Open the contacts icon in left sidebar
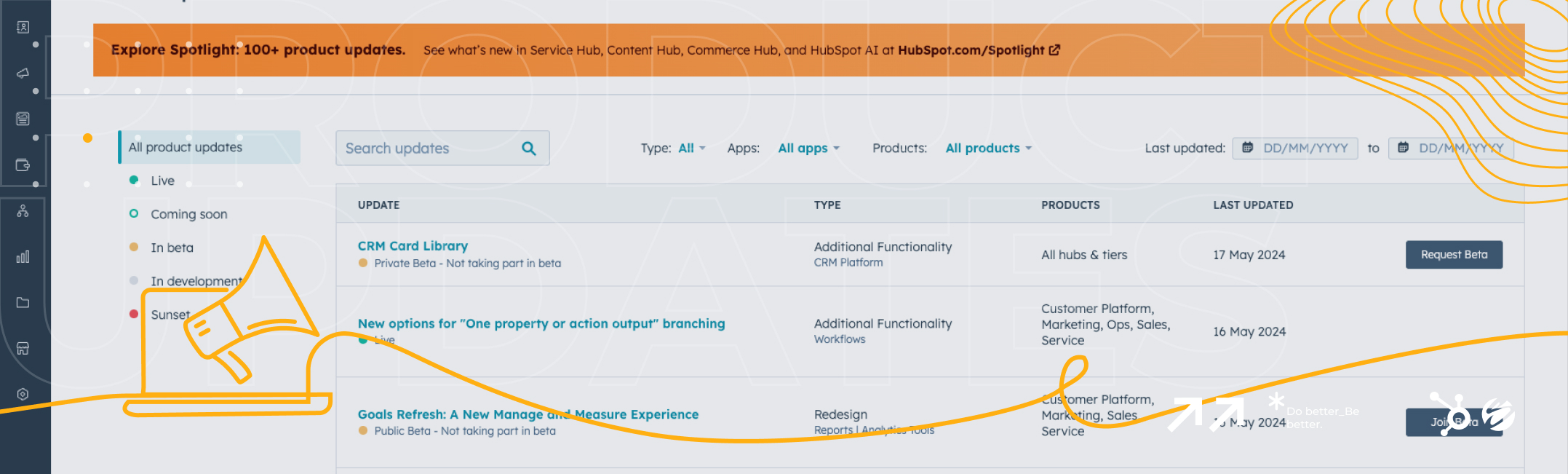Viewport: 1568px width, 474px height. [x=23, y=27]
